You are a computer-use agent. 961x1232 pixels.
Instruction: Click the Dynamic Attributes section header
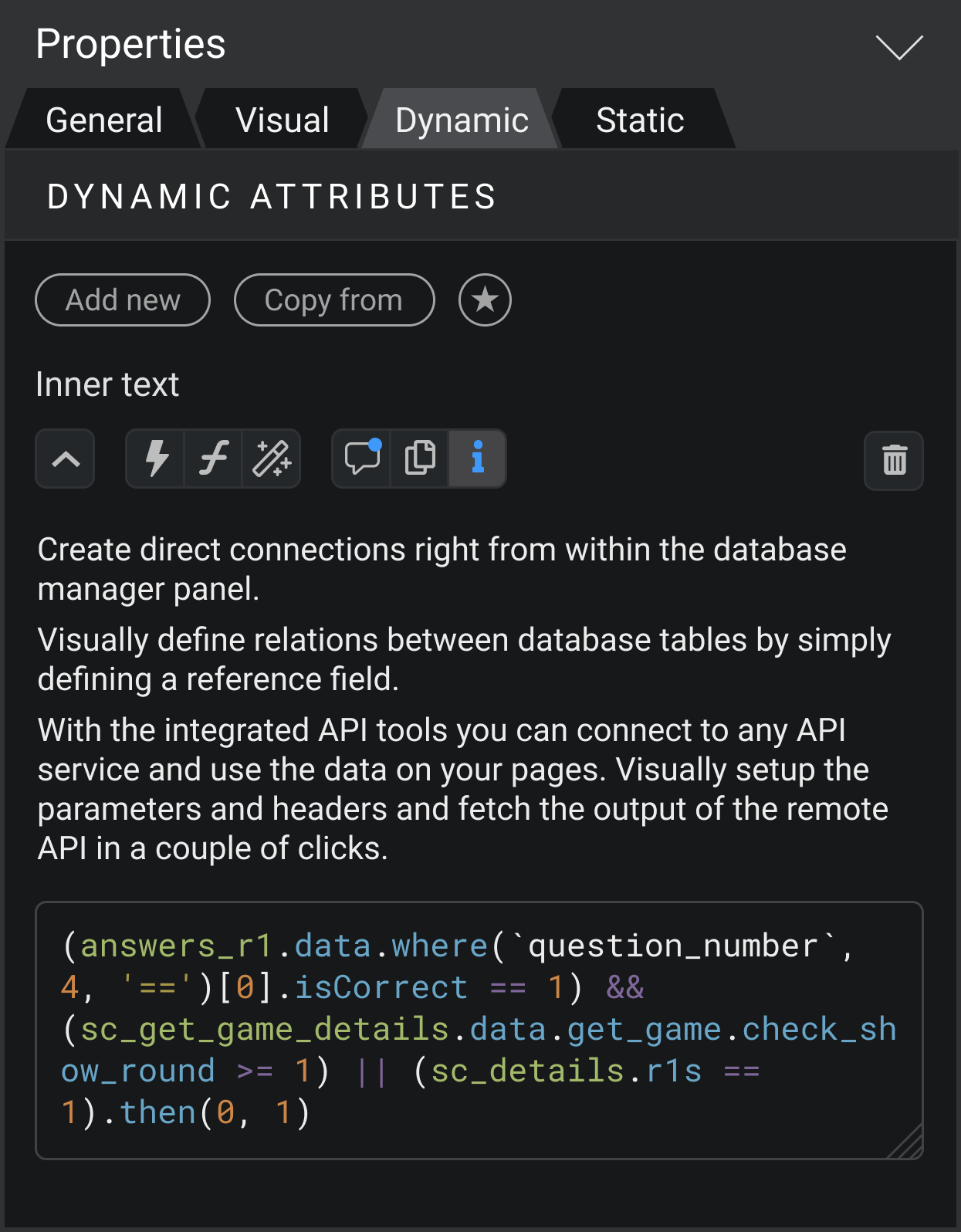(x=272, y=197)
